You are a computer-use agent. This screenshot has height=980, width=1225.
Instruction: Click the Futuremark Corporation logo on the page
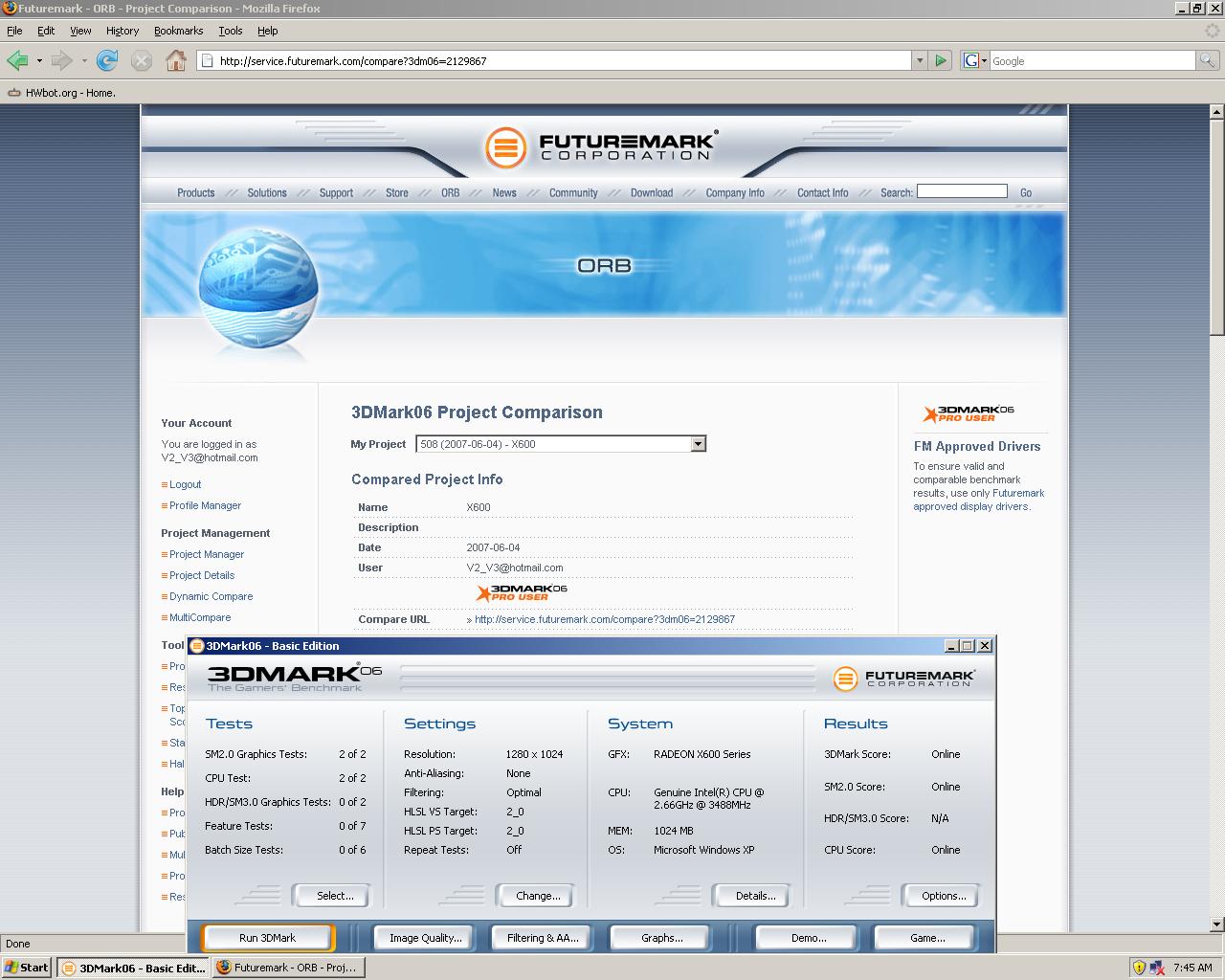click(601, 146)
